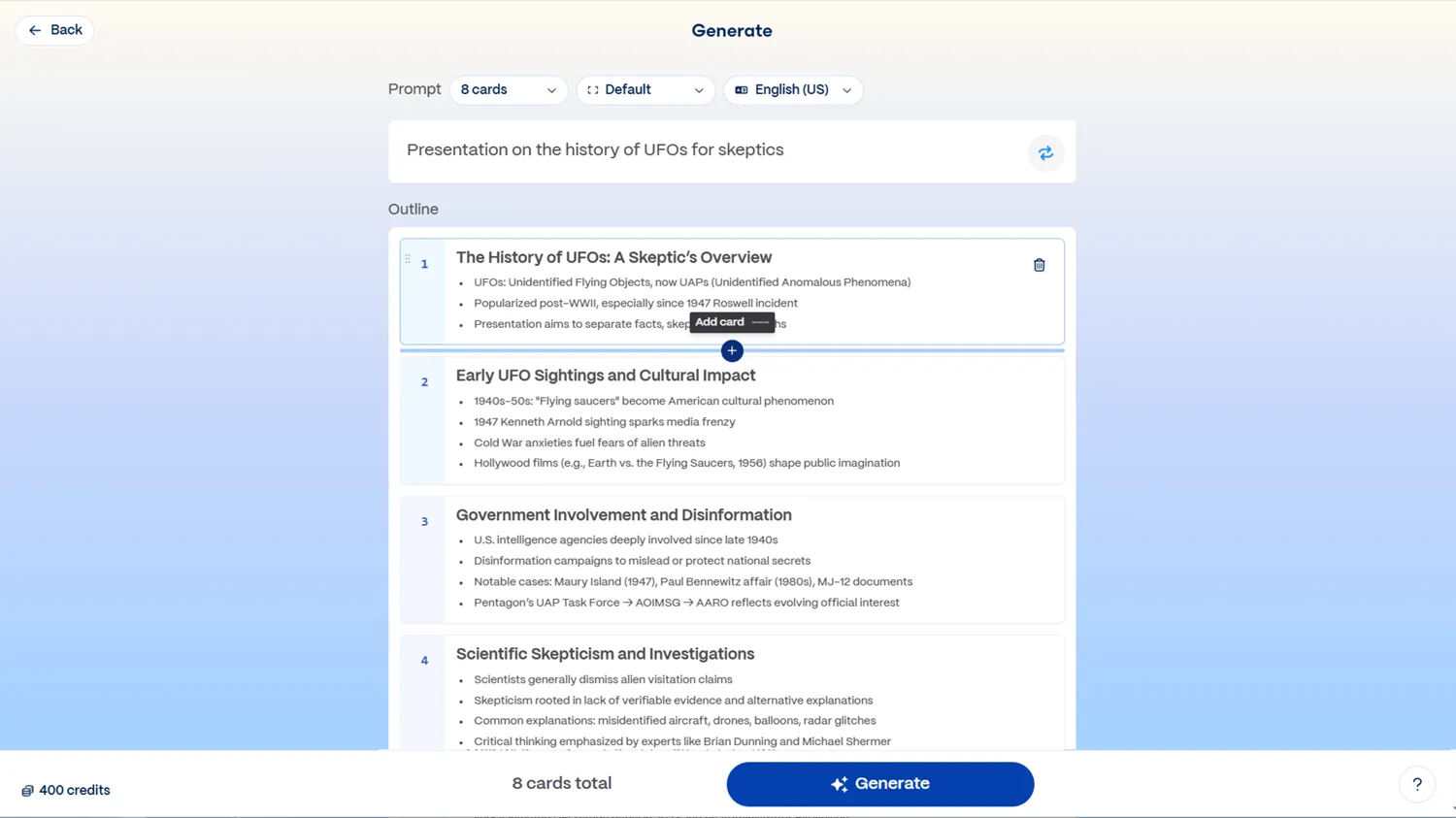Click the frame icon beside Default

click(593, 89)
